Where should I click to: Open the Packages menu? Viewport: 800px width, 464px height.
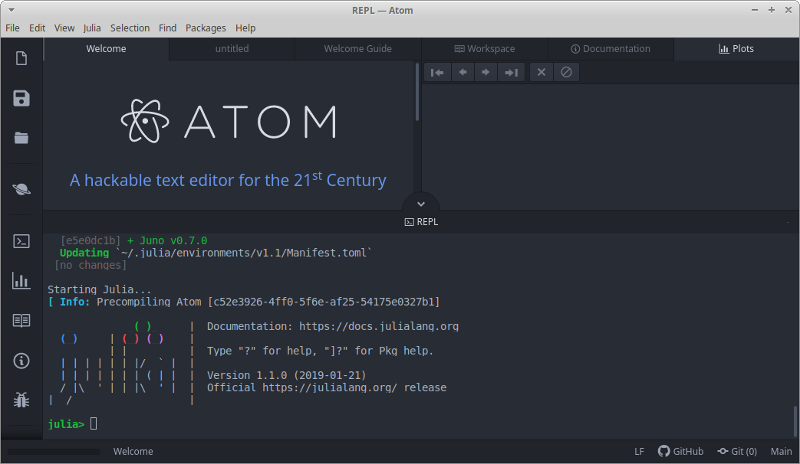[205, 28]
